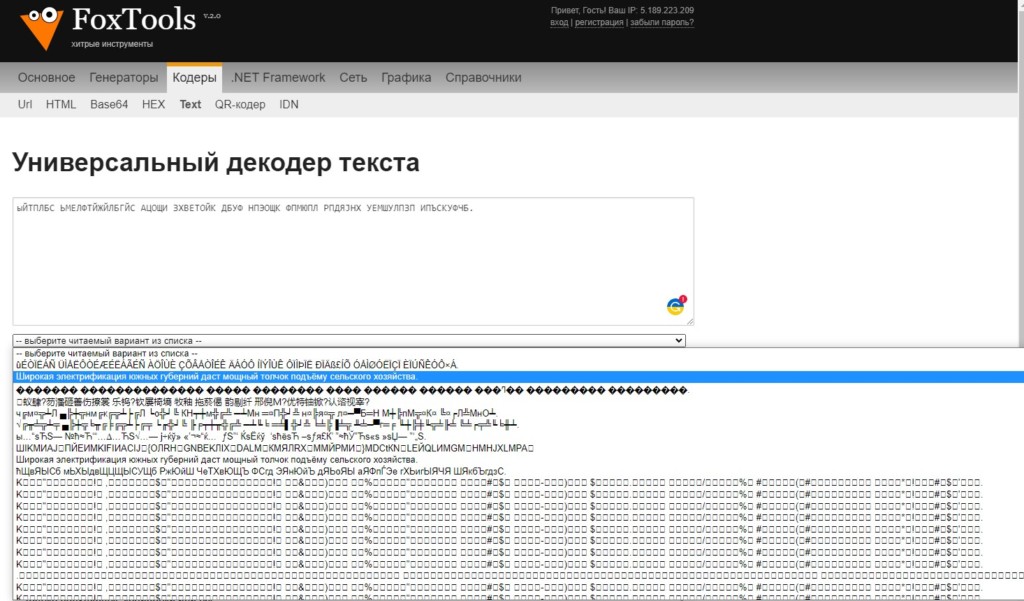Open the .NET Framework menu tab
This screenshot has width=1024, height=601.
tap(278, 77)
